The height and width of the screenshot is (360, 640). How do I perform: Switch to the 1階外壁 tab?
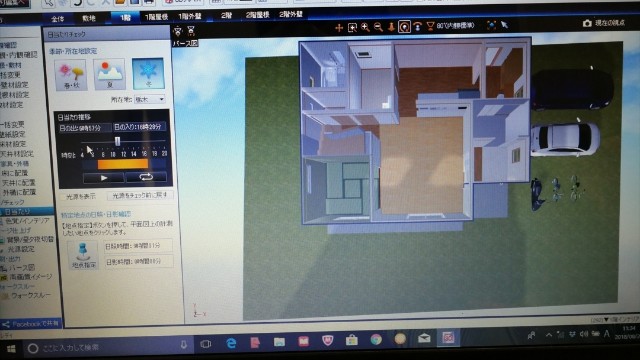190,16
